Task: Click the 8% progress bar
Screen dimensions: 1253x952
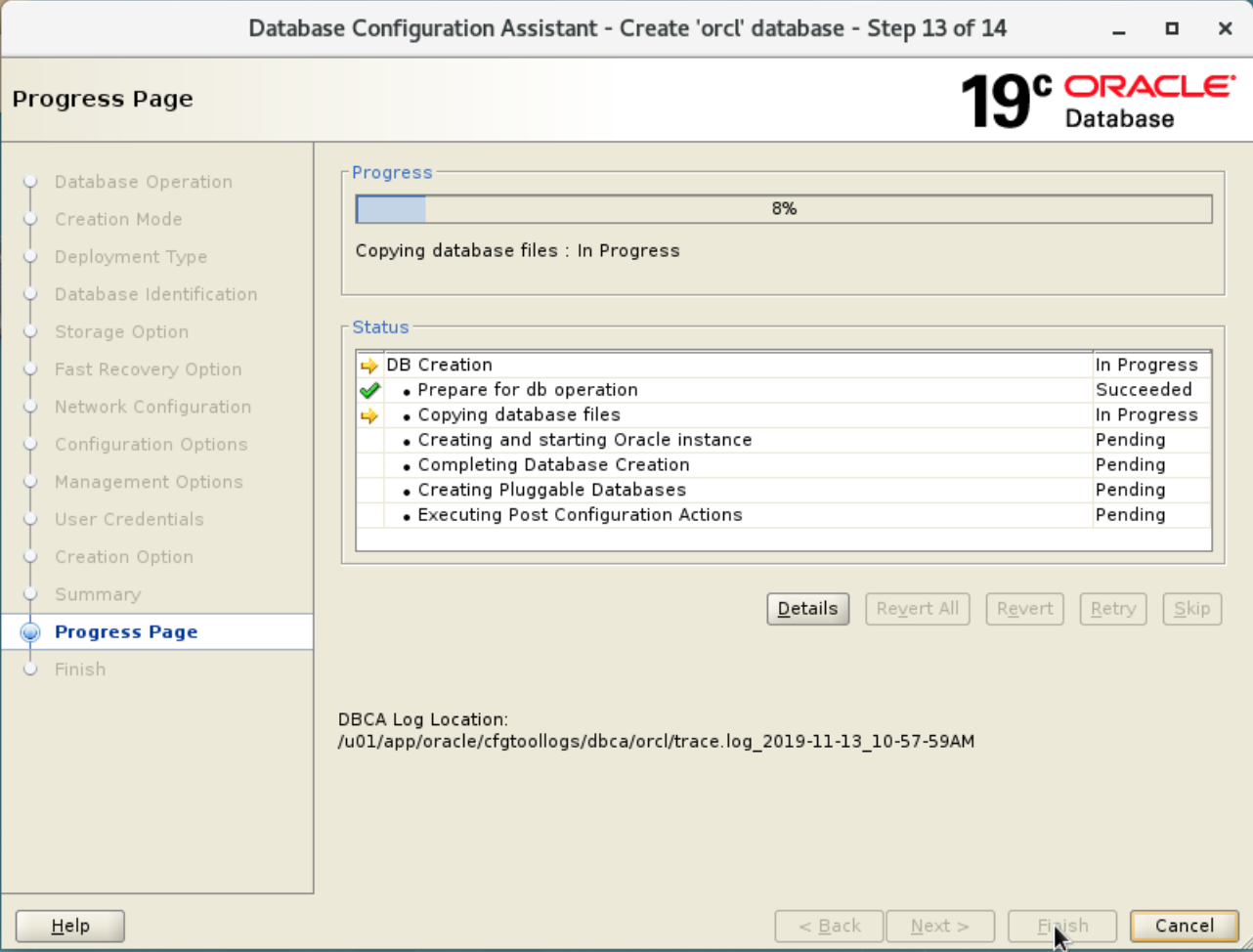Action: point(783,209)
